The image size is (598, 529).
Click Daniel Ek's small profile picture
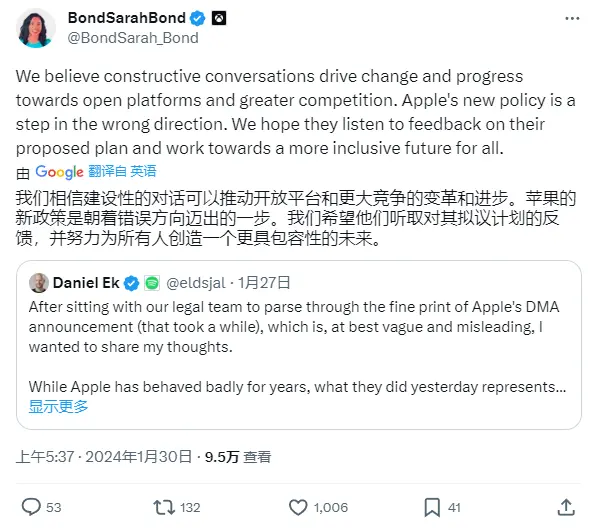(x=39, y=283)
